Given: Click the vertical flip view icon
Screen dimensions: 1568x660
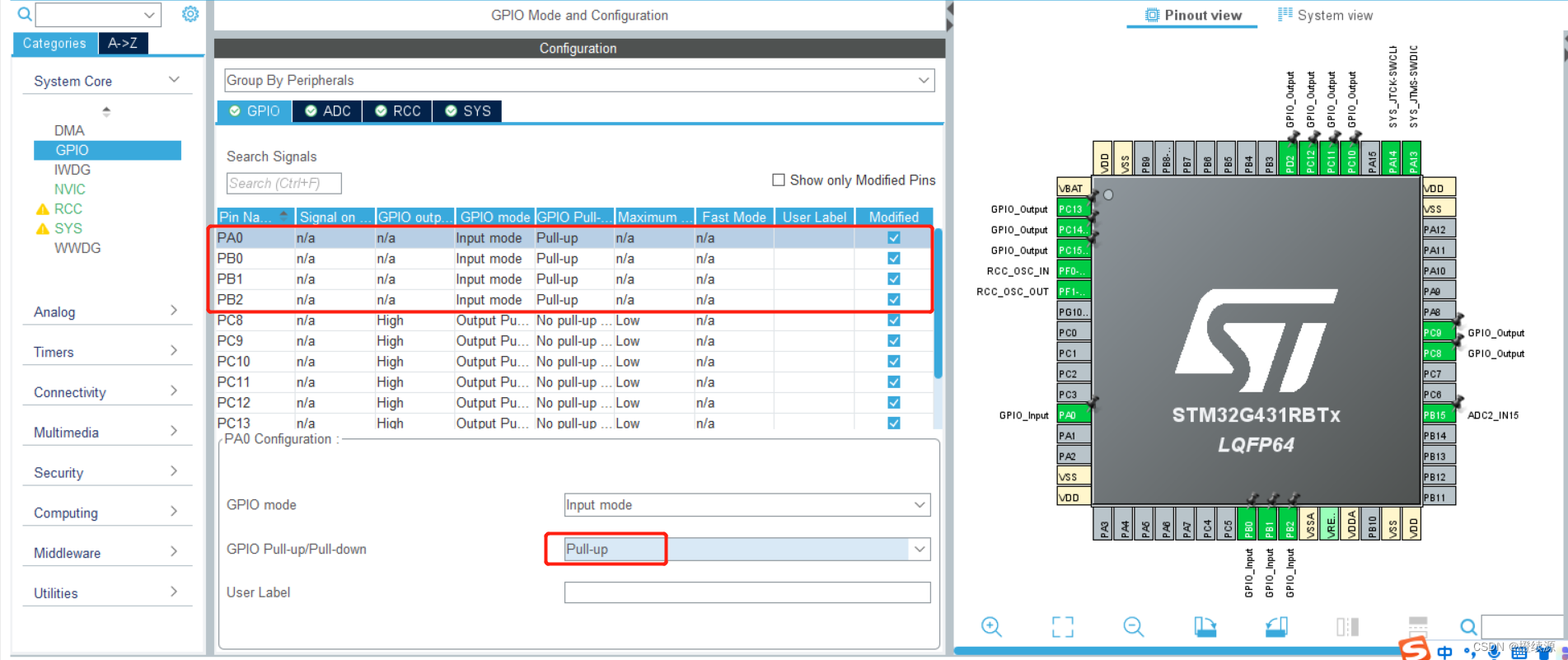Looking at the screenshot, I should [1347, 627].
